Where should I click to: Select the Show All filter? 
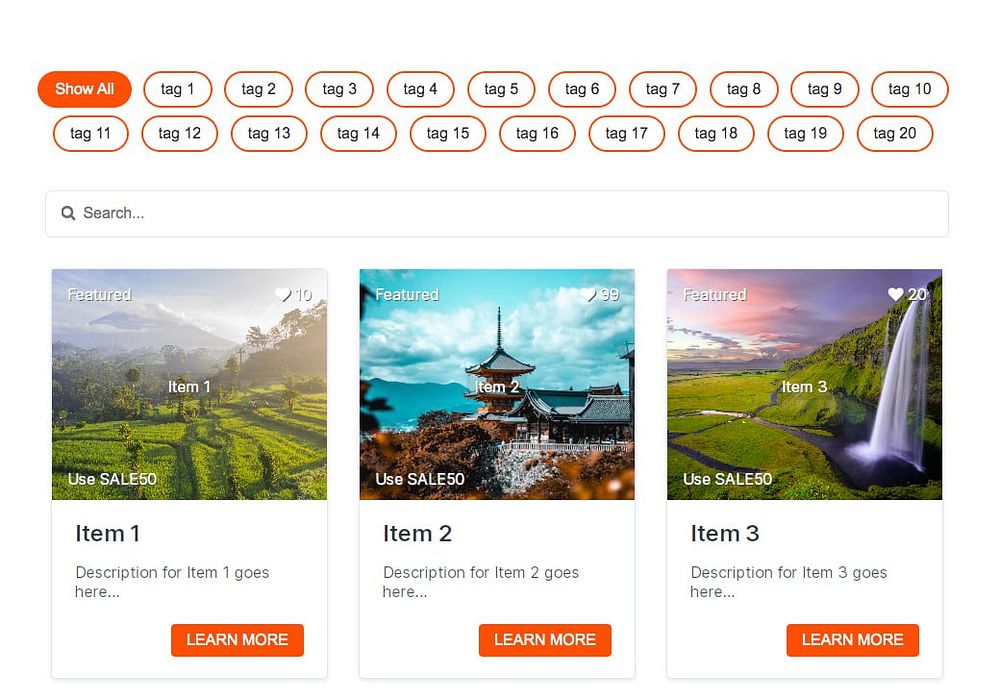click(84, 89)
